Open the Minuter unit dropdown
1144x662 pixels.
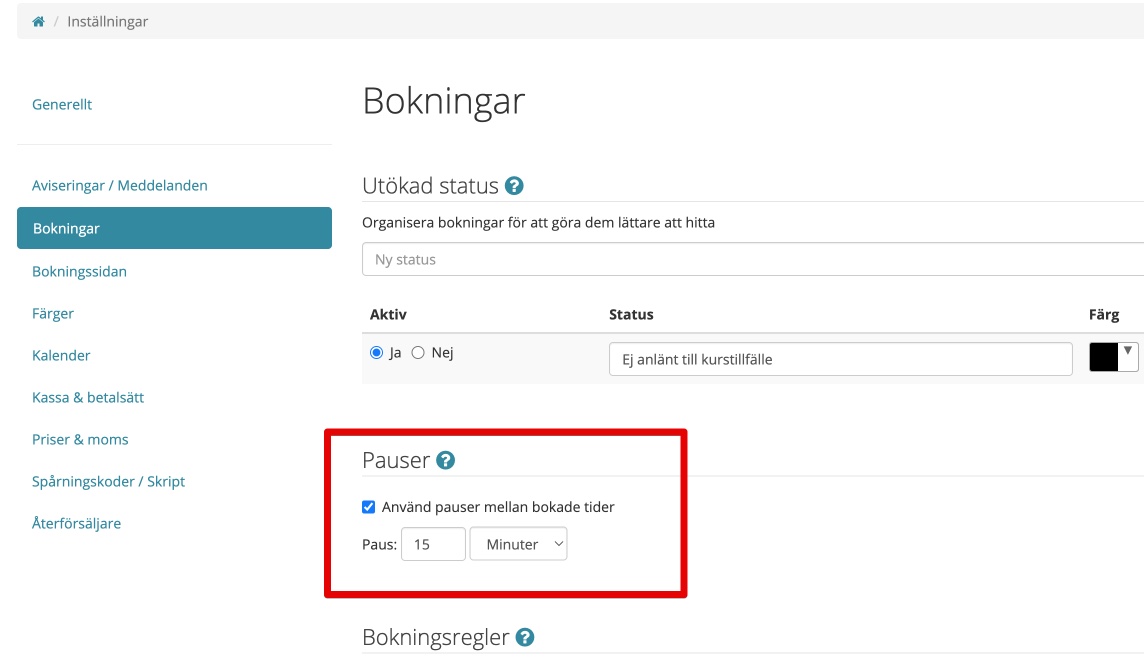[518, 543]
